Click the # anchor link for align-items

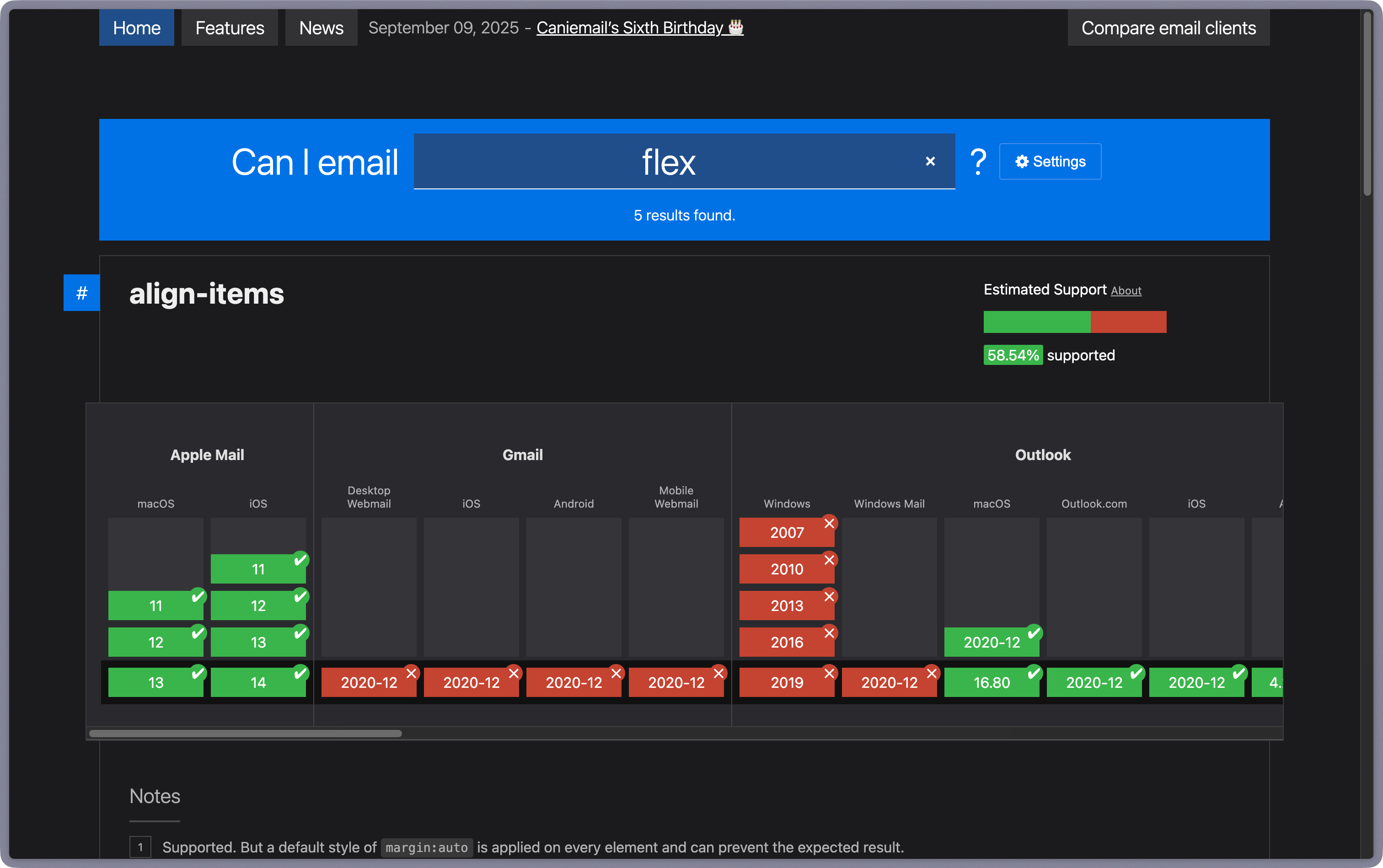pyautogui.click(x=81, y=293)
